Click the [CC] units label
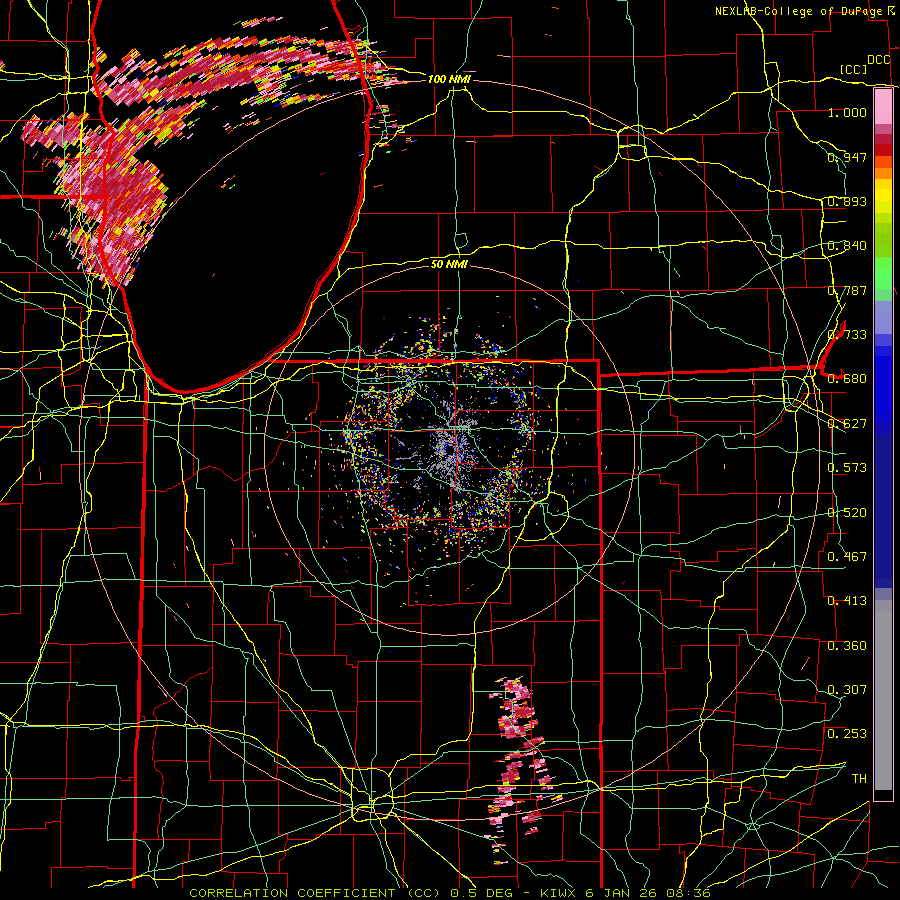This screenshot has width=900, height=900. [x=854, y=69]
